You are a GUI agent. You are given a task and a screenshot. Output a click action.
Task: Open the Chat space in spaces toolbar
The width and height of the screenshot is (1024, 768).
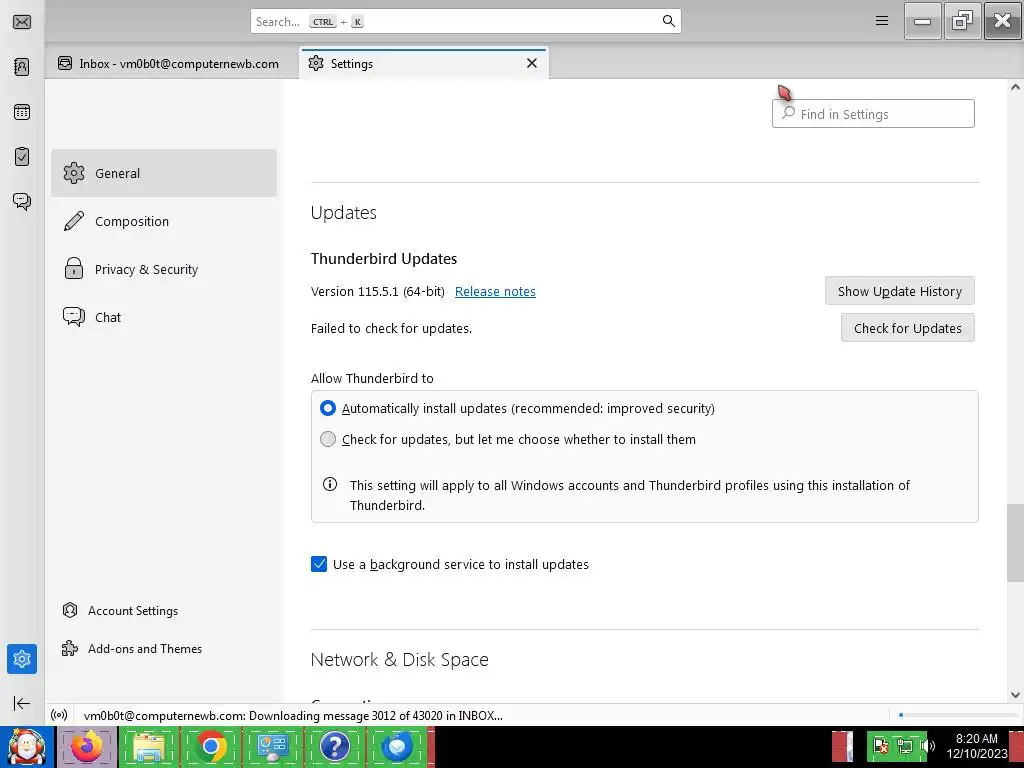[22, 201]
